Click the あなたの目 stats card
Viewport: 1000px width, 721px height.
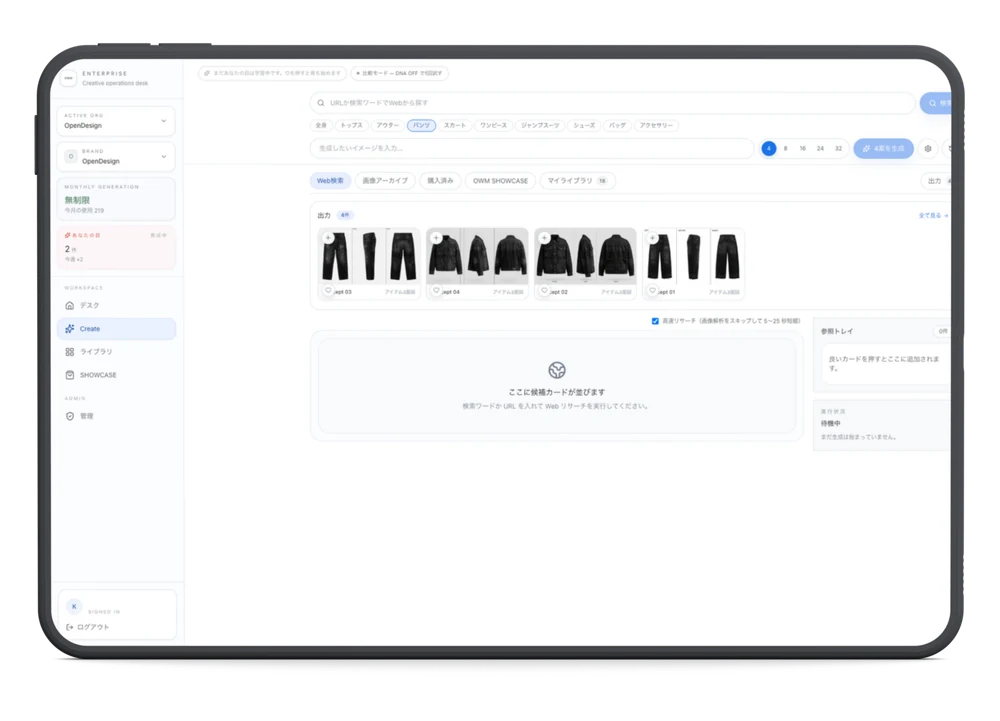[x=116, y=247]
